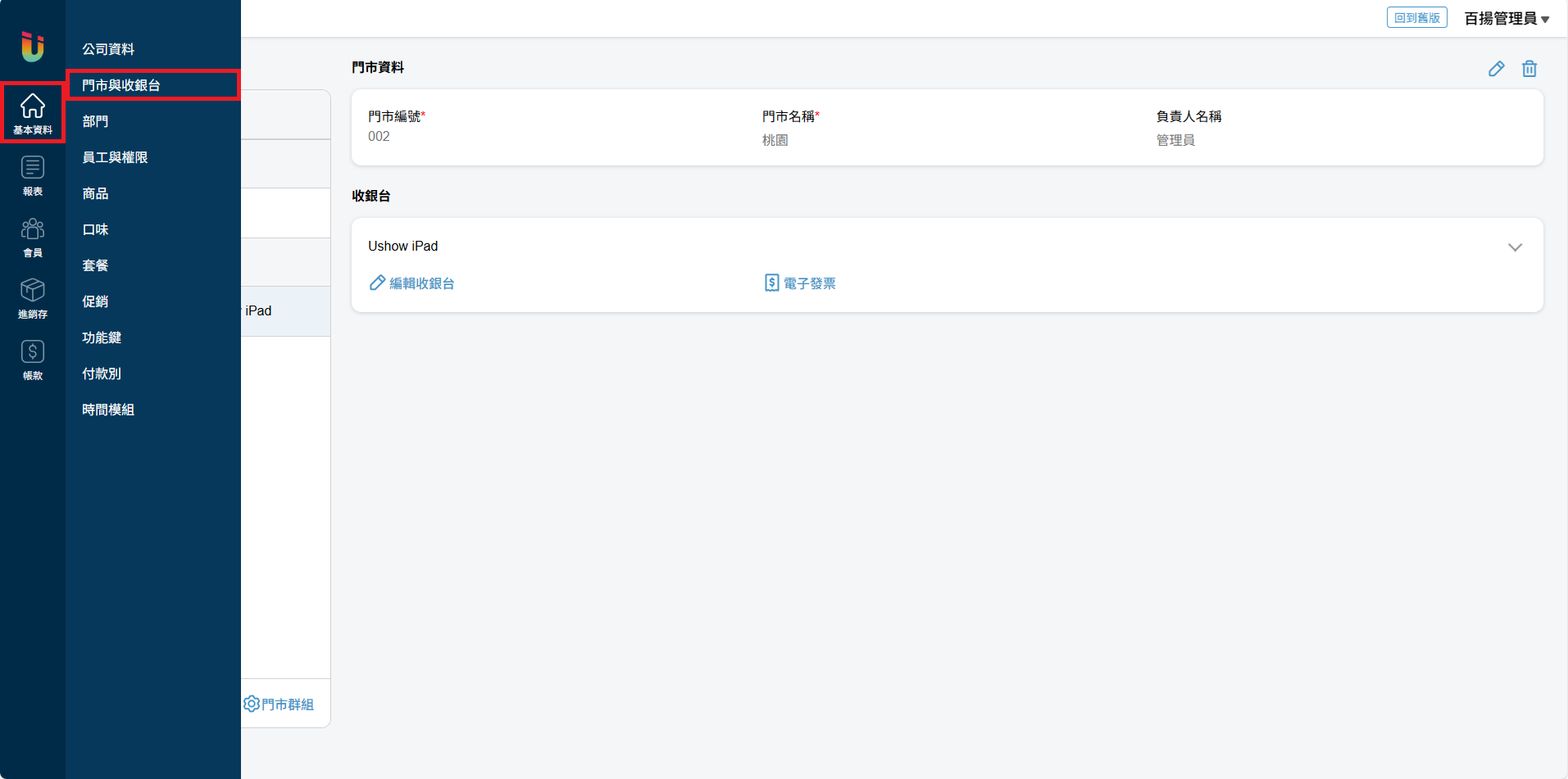Open the 會員 members section
1568x779 pixels.
32,237
